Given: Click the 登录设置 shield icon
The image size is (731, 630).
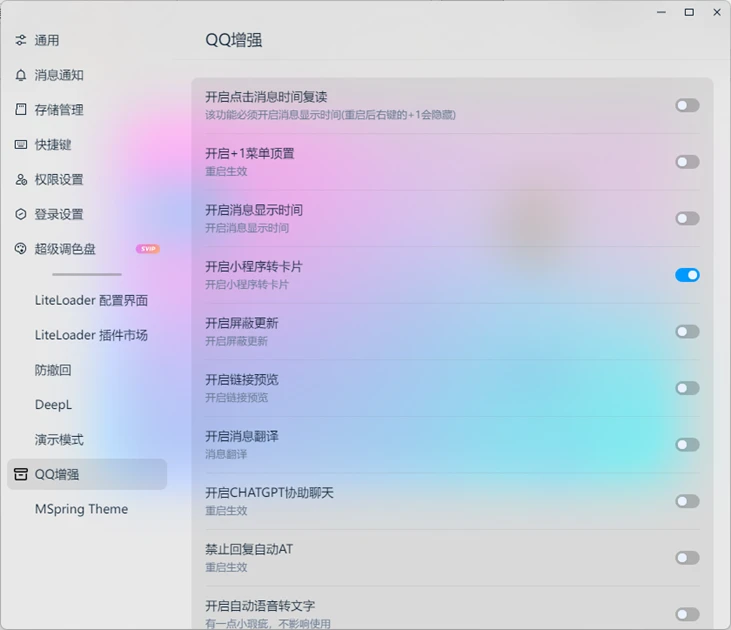Looking at the screenshot, I should point(21,214).
